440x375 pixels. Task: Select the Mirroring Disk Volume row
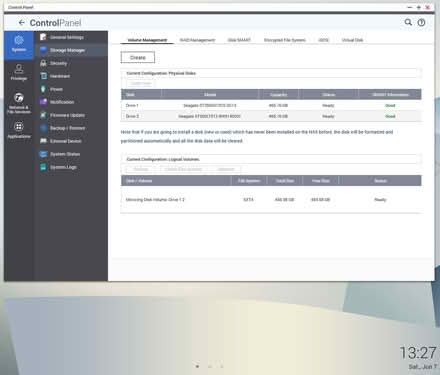pos(271,200)
